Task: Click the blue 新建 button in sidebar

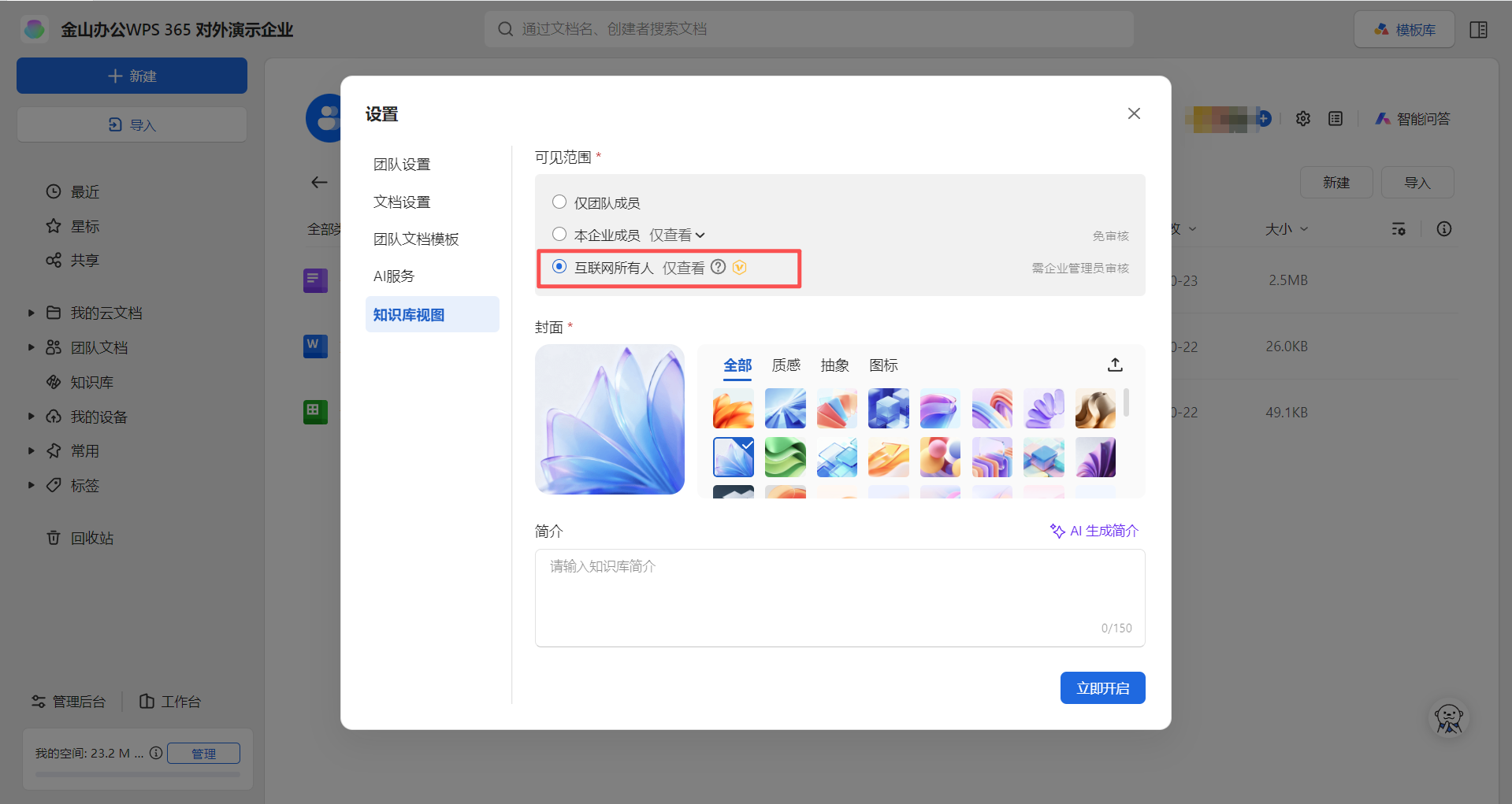Action: tap(132, 76)
